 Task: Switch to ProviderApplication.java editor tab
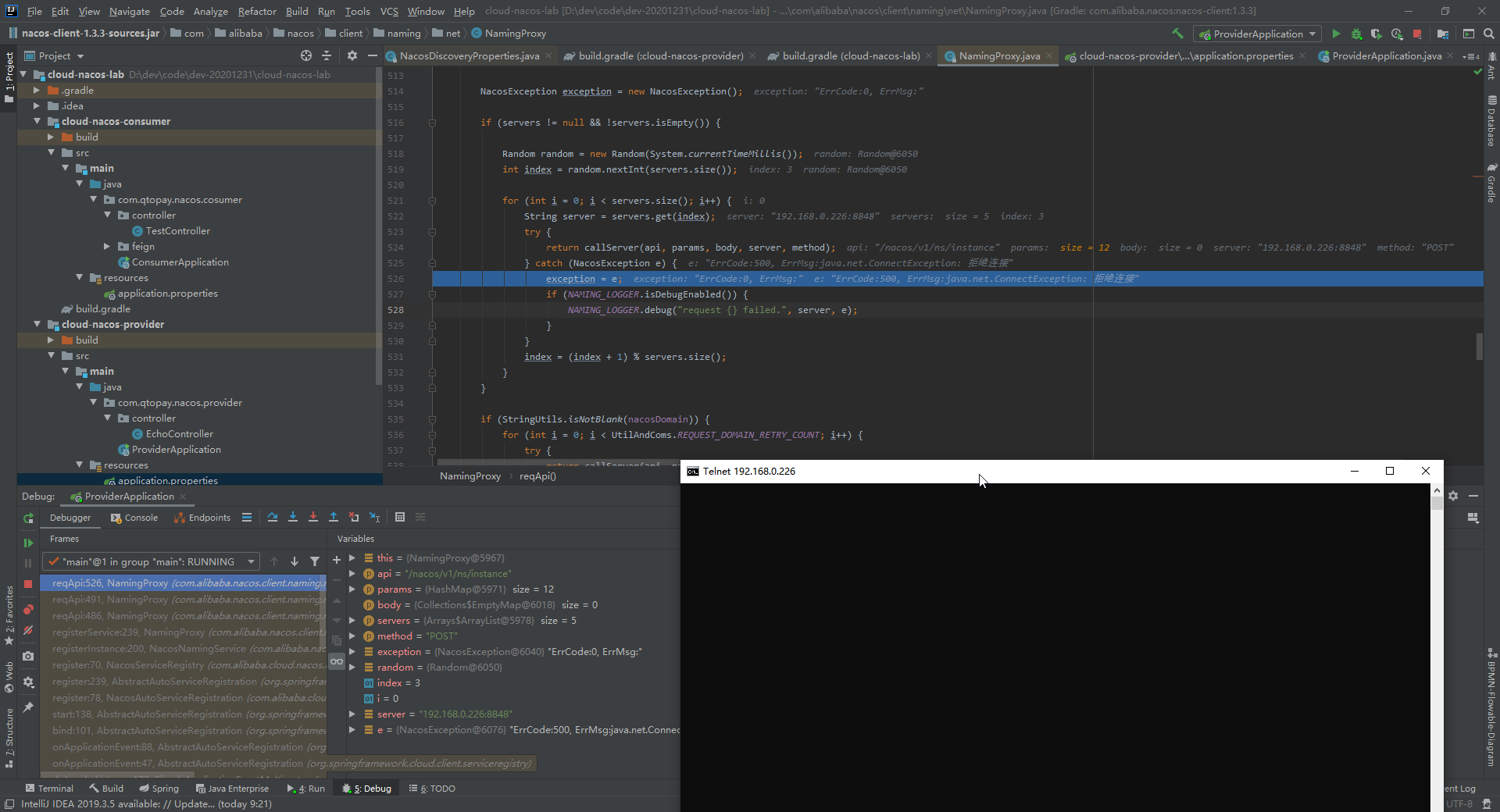pos(1387,55)
